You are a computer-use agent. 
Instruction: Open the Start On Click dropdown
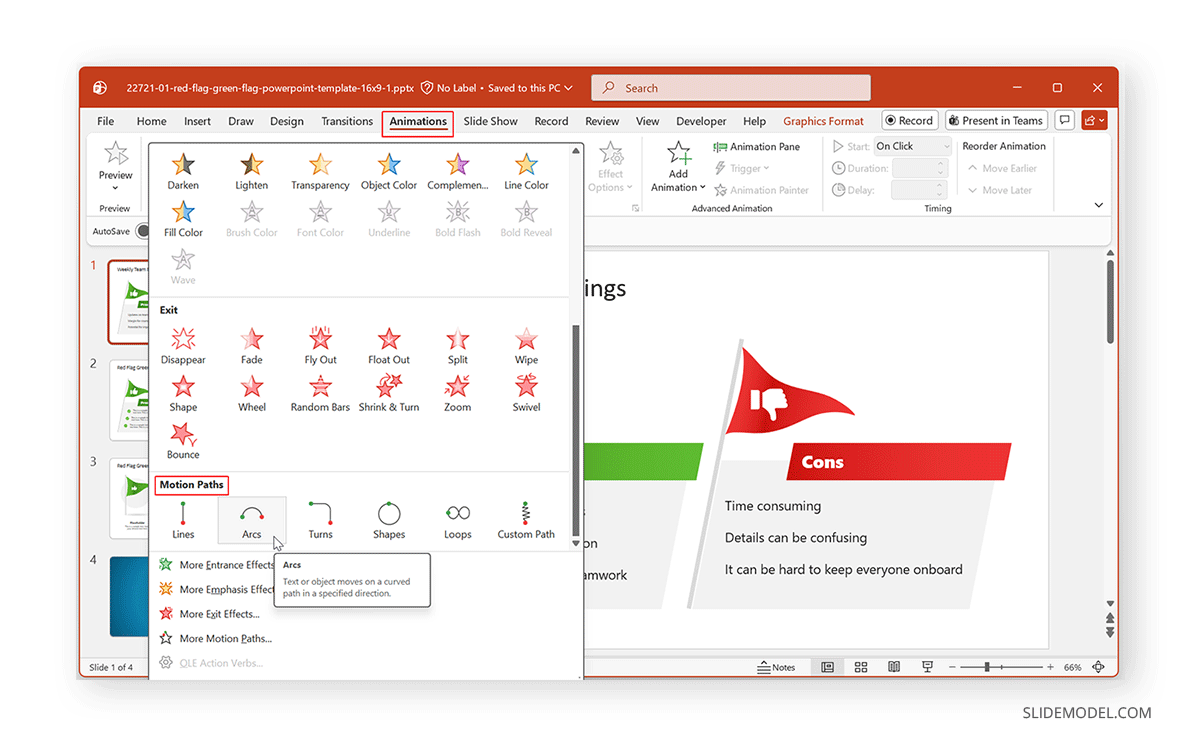911,145
